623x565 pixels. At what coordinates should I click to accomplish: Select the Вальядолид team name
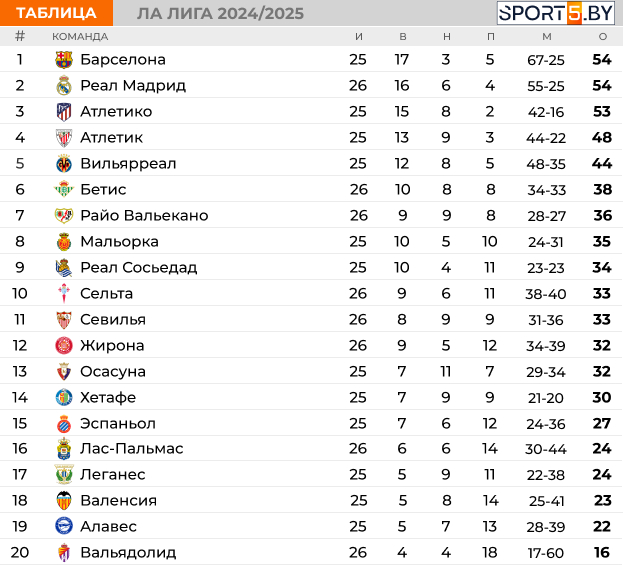click(128, 552)
